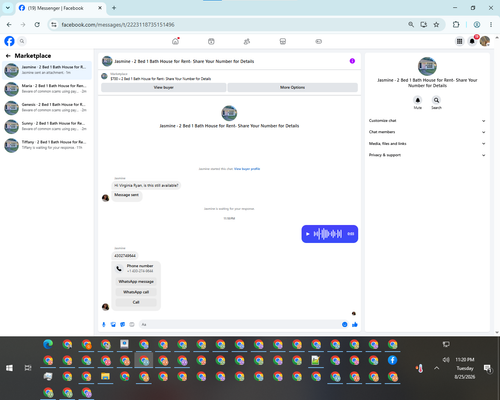Open Facebook search magnifier

(22, 41)
